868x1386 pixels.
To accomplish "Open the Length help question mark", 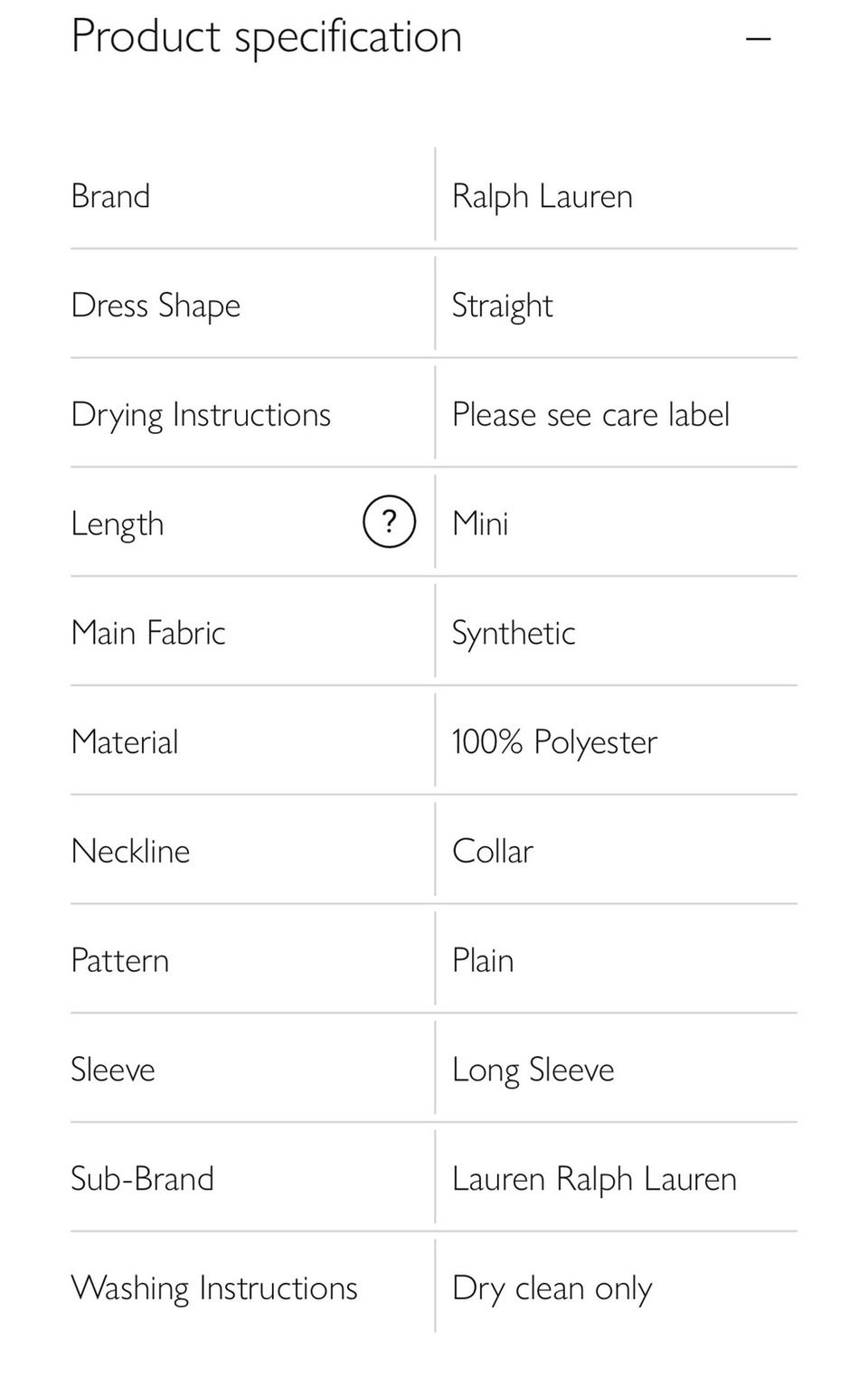I will click(389, 522).
